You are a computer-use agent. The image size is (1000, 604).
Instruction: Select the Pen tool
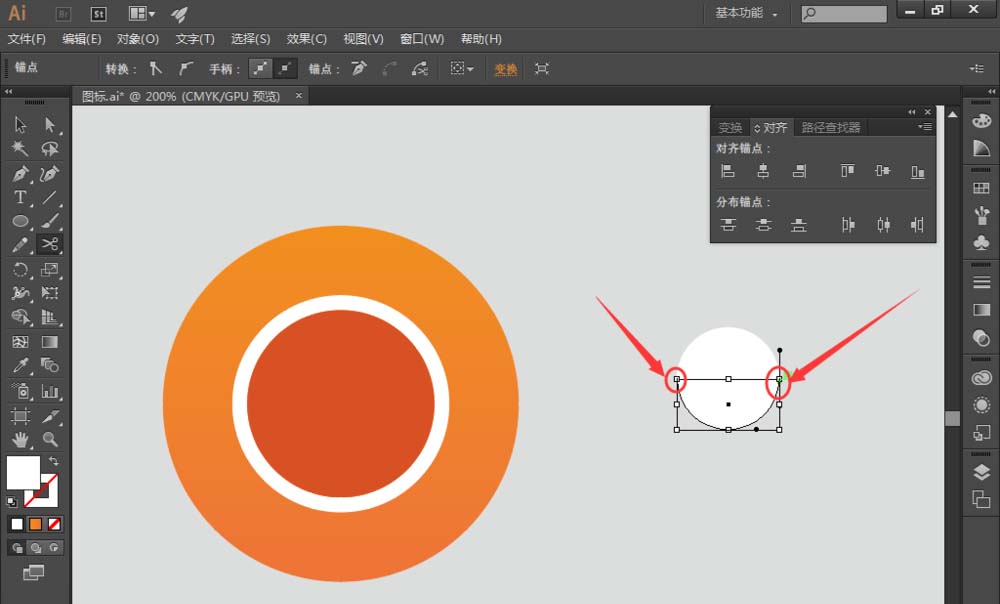point(20,173)
